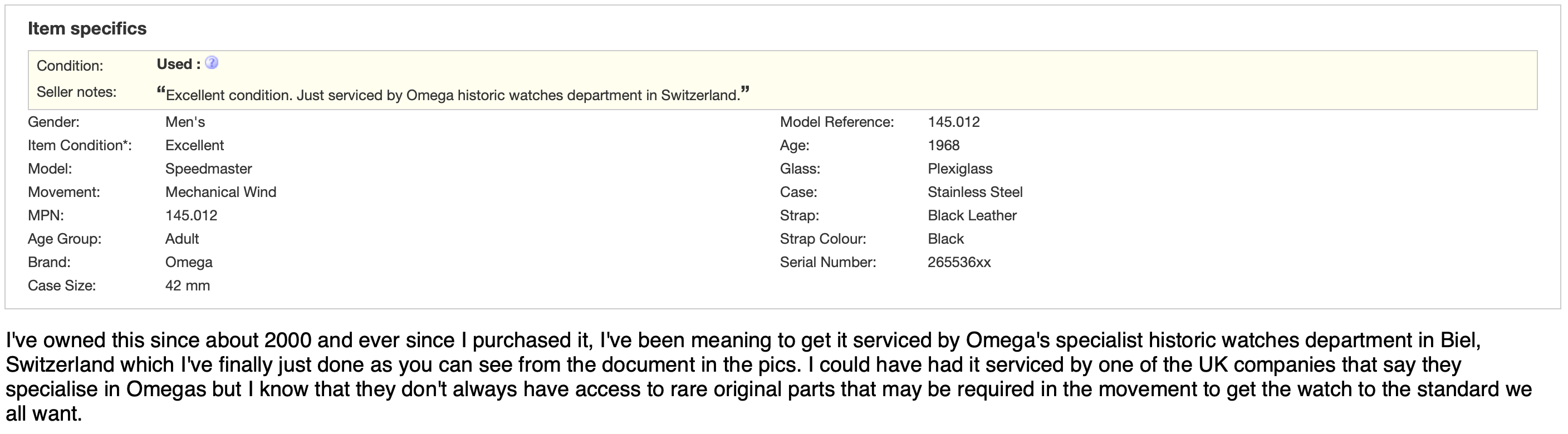Click the Age value 1968
1568x434 pixels.
coord(943,145)
